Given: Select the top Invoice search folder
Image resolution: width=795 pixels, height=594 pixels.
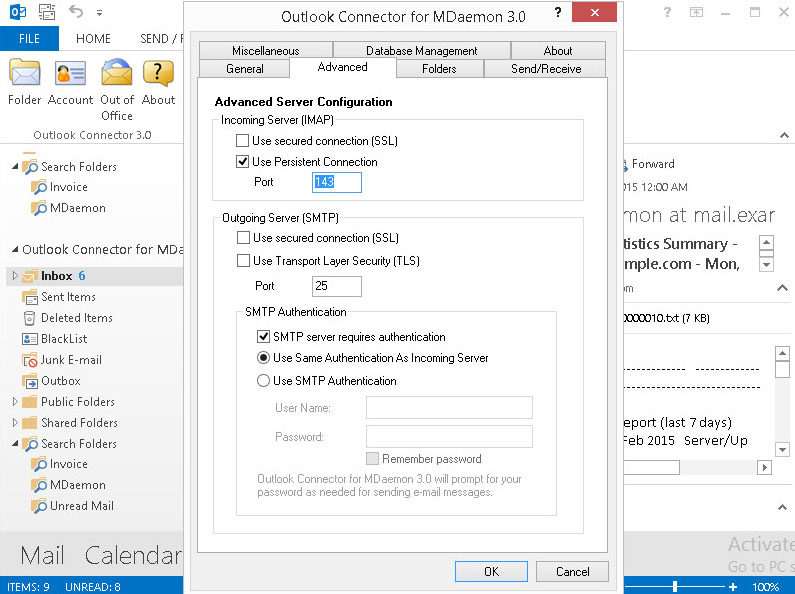Looking at the screenshot, I should pyautogui.click(x=68, y=187).
